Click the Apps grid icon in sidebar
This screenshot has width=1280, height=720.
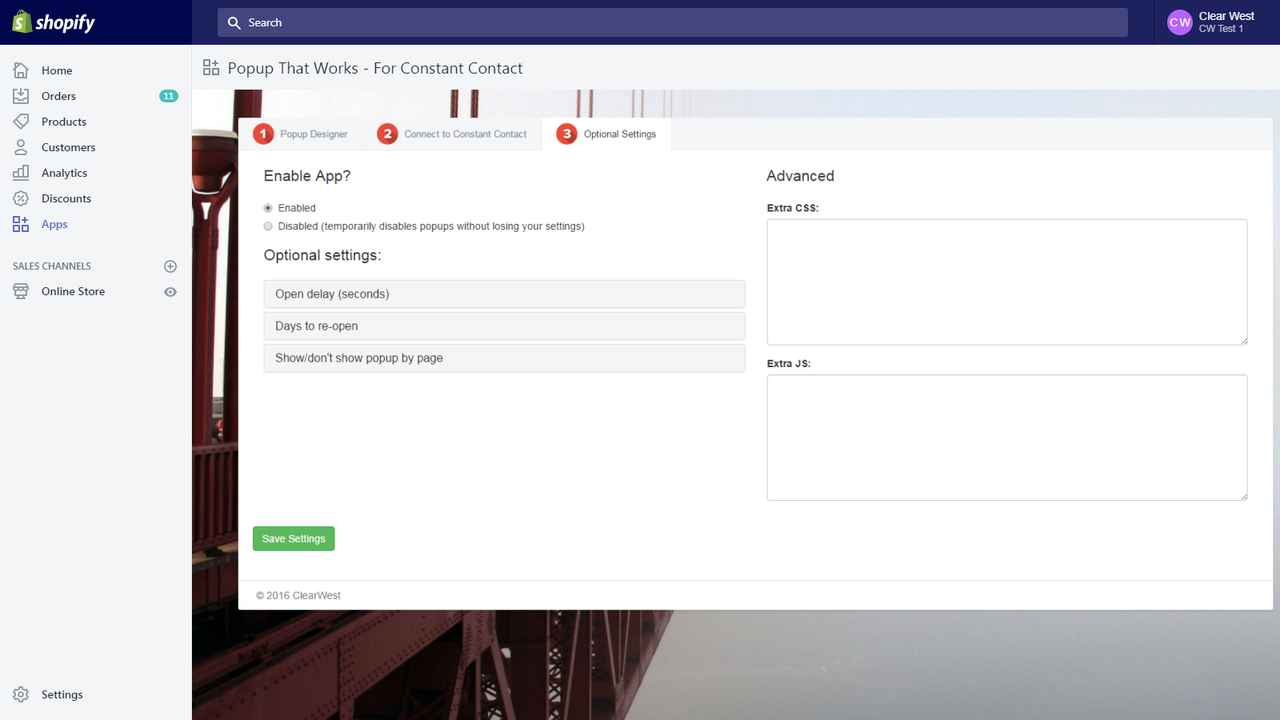click(21, 224)
